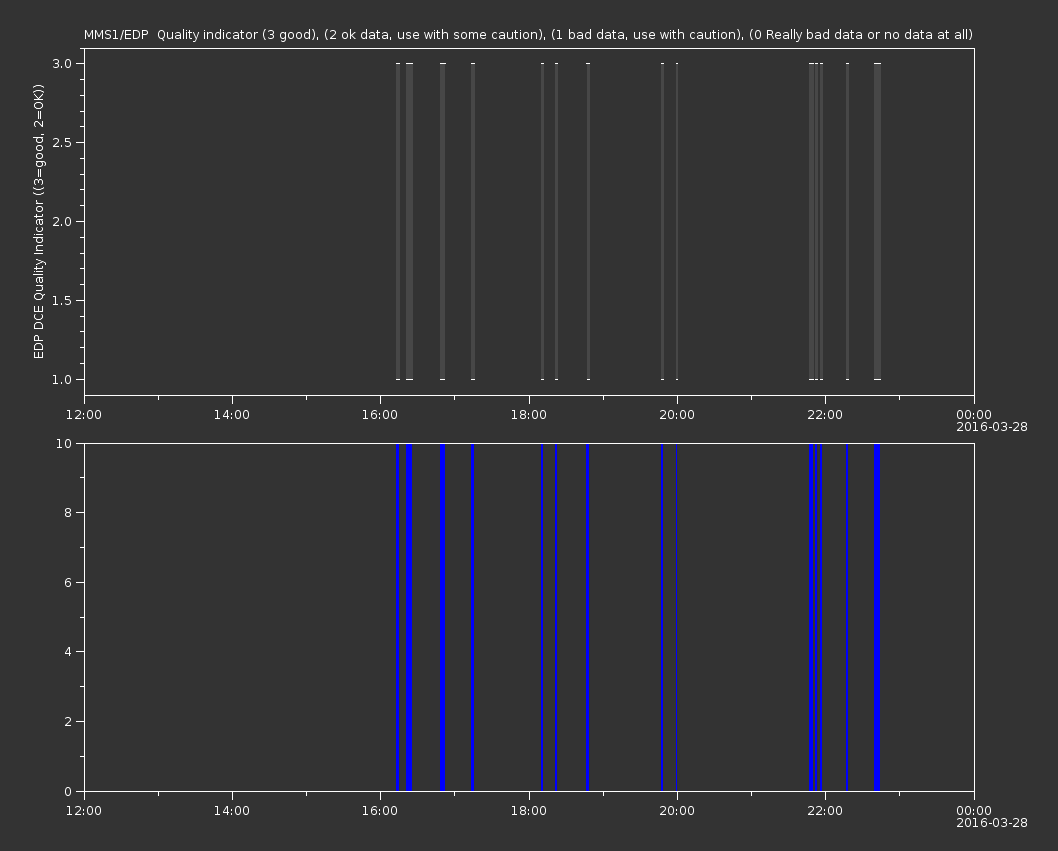Screen dimensions: 1058x851
Task: Click the gray bar at 20:00 in upper plot
Action: point(677,221)
